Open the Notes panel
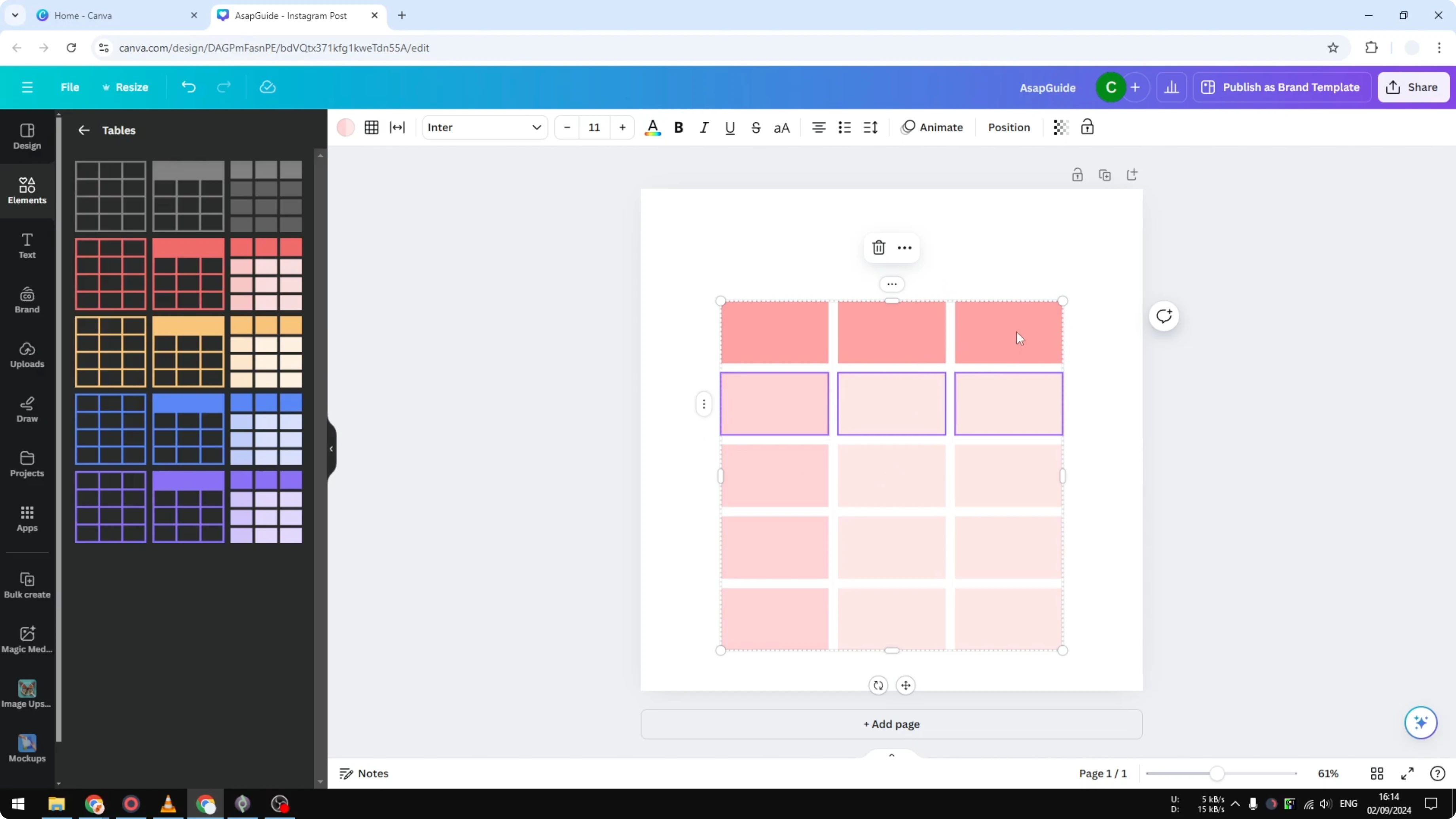 point(364,773)
